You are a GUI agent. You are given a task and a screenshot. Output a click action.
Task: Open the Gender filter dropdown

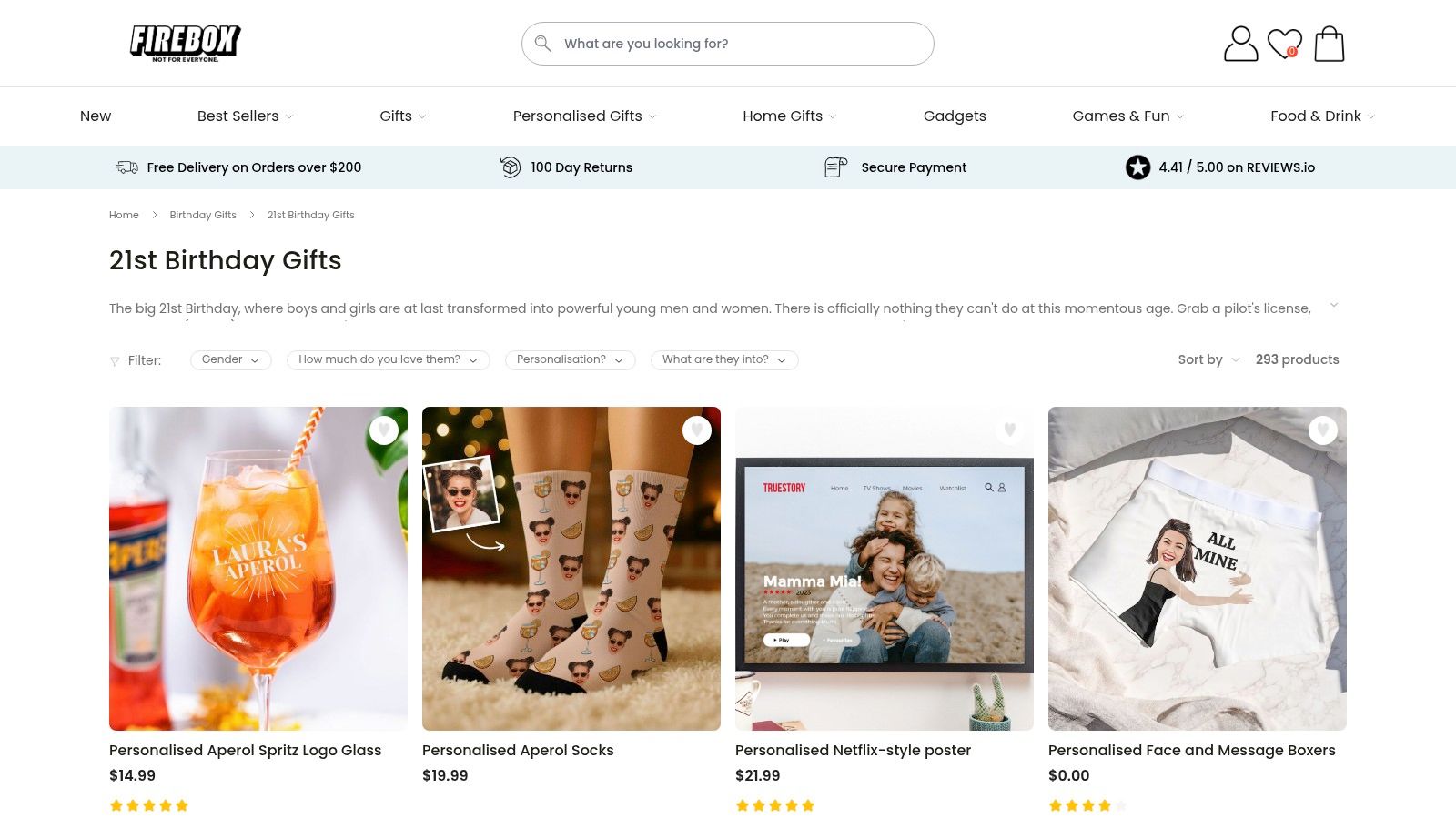click(230, 360)
